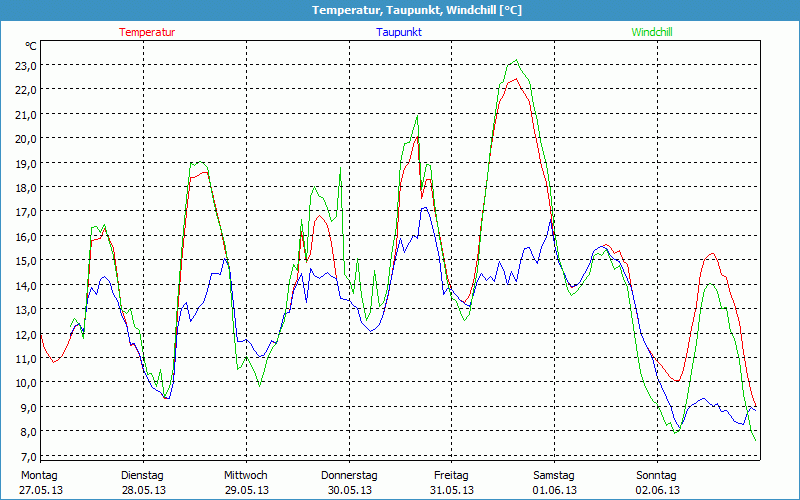
Task: Click the 10,0 y-axis value
Action: pos(26,382)
